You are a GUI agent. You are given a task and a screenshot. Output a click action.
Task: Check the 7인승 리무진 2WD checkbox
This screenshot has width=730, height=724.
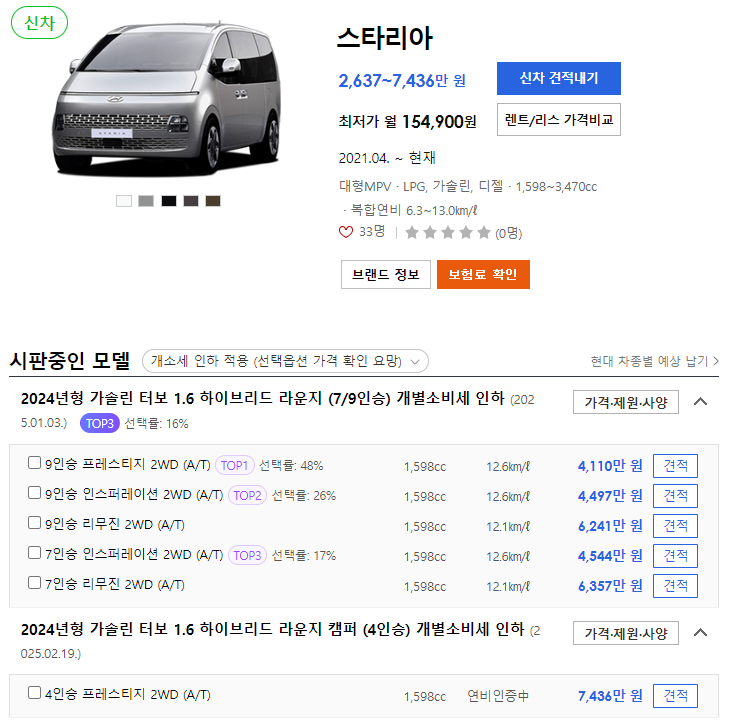[34, 582]
